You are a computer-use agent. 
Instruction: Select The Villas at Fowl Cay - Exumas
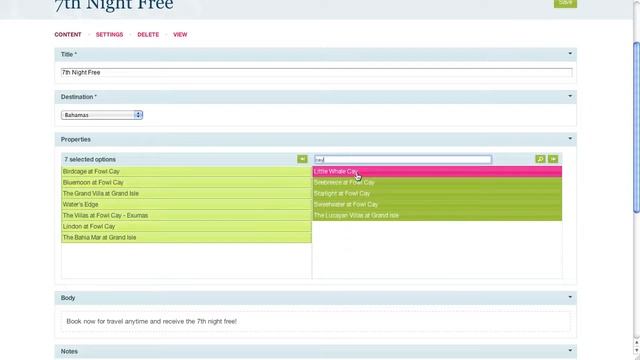(x=186, y=216)
